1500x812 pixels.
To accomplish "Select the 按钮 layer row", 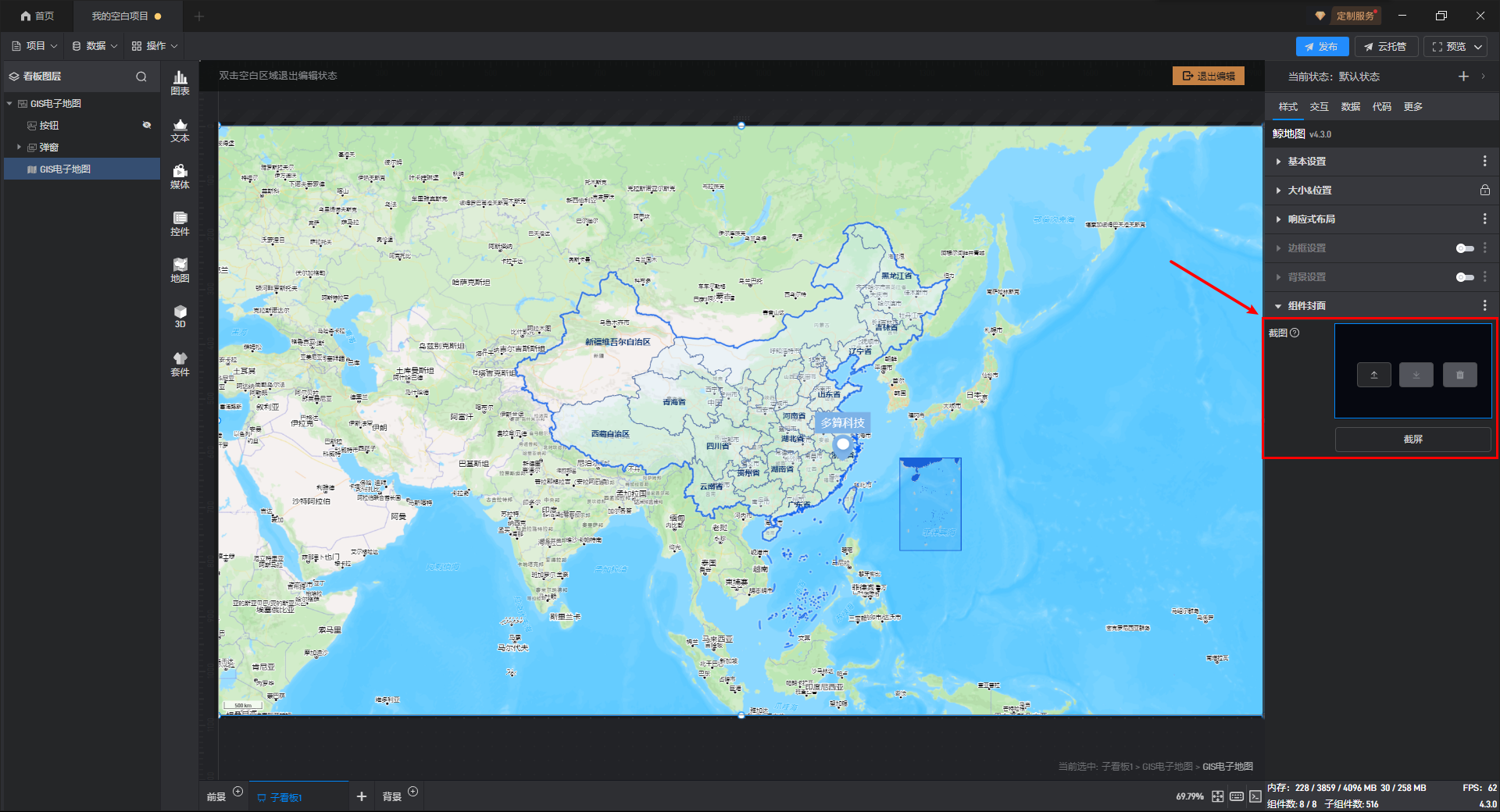I will pos(82,125).
